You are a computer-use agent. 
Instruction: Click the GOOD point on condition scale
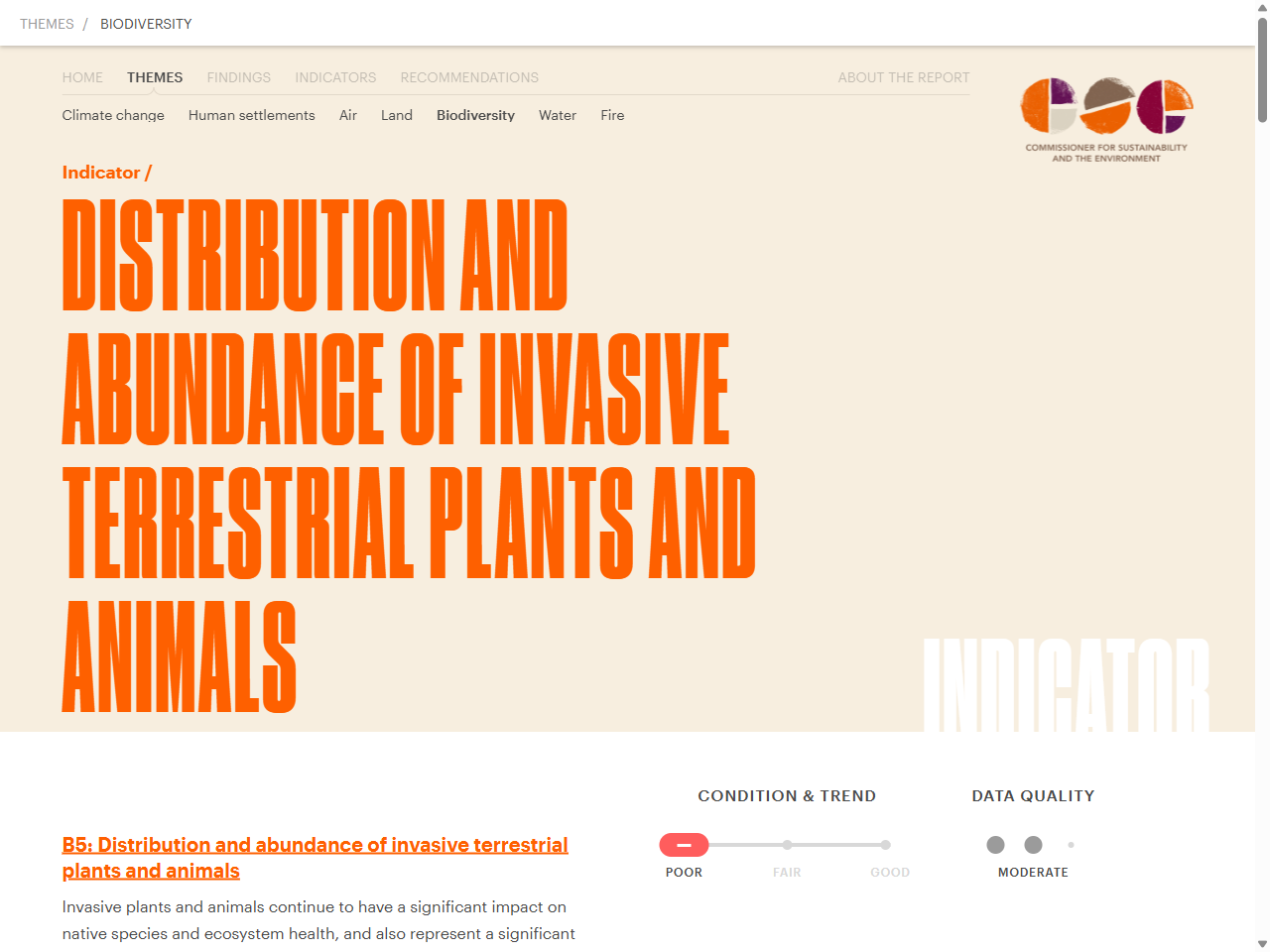click(x=885, y=845)
